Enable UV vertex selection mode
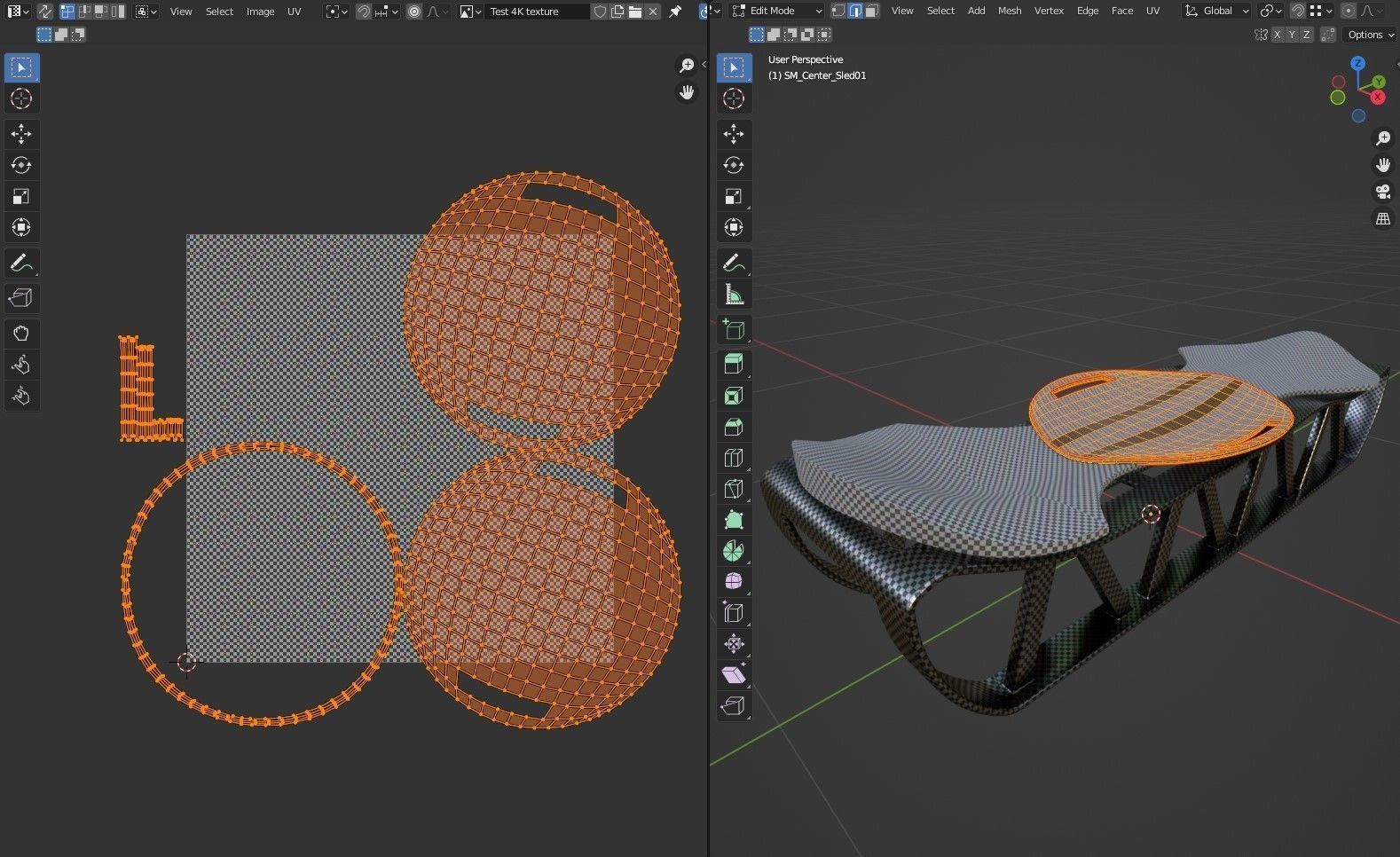The image size is (1400, 857). click(x=67, y=12)
